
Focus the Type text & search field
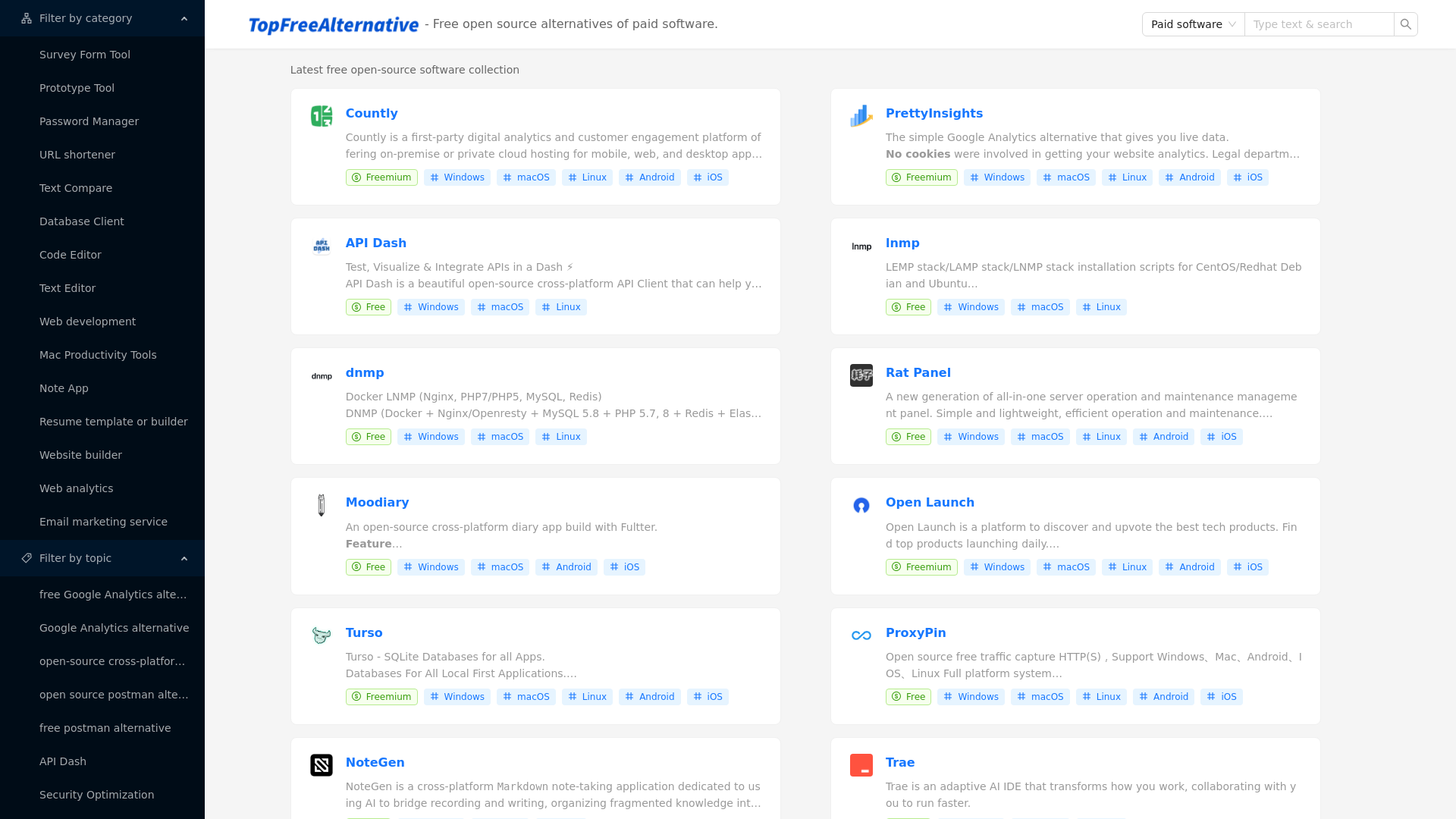click(1319, 24)
